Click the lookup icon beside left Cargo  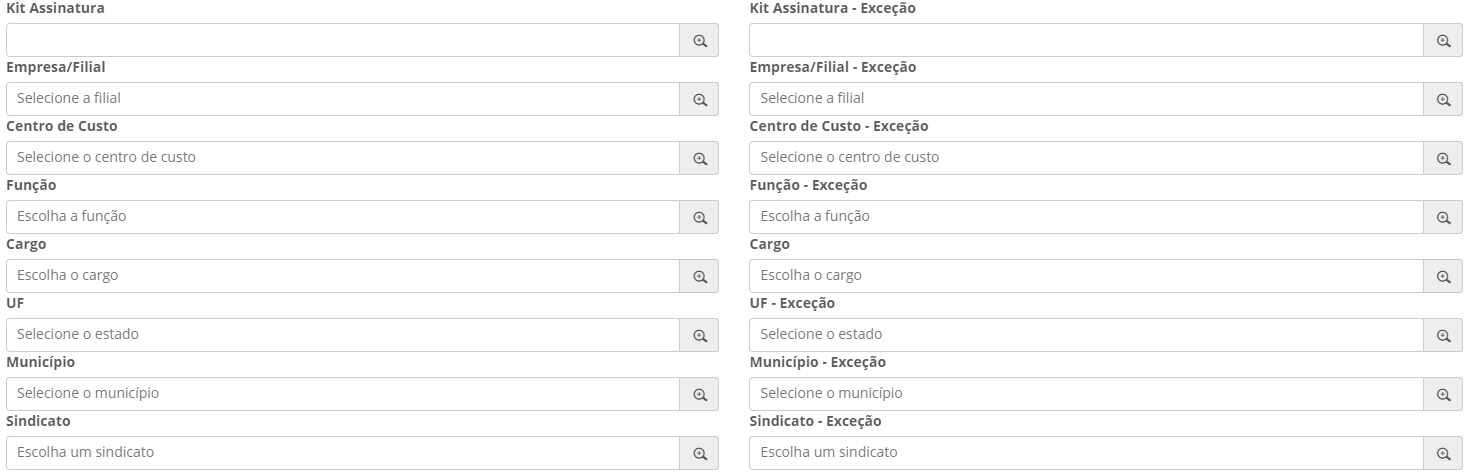click(x=700, y=277)
